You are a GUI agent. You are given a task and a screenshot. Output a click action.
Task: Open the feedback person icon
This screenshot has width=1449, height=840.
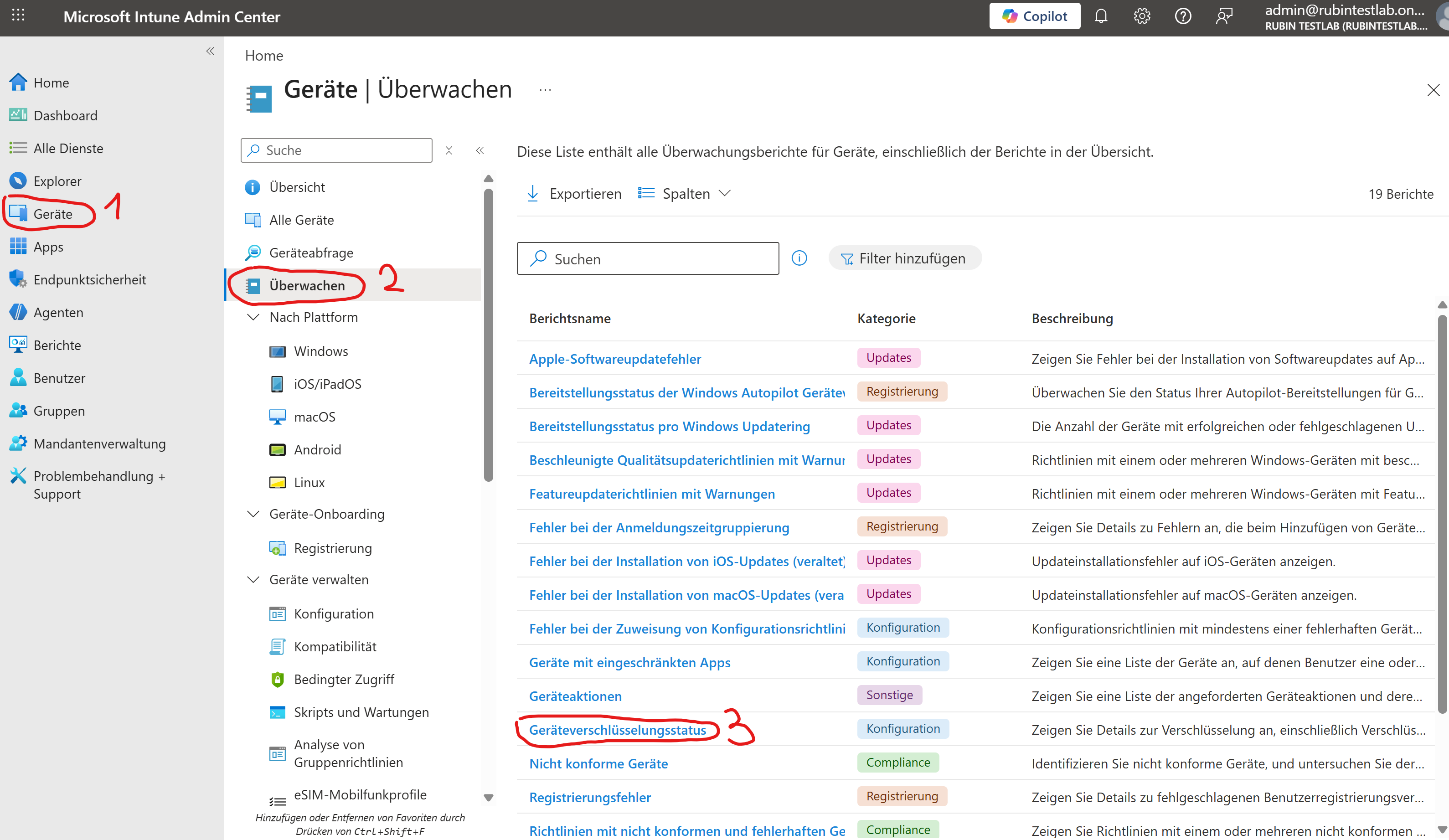[1224, 16]
